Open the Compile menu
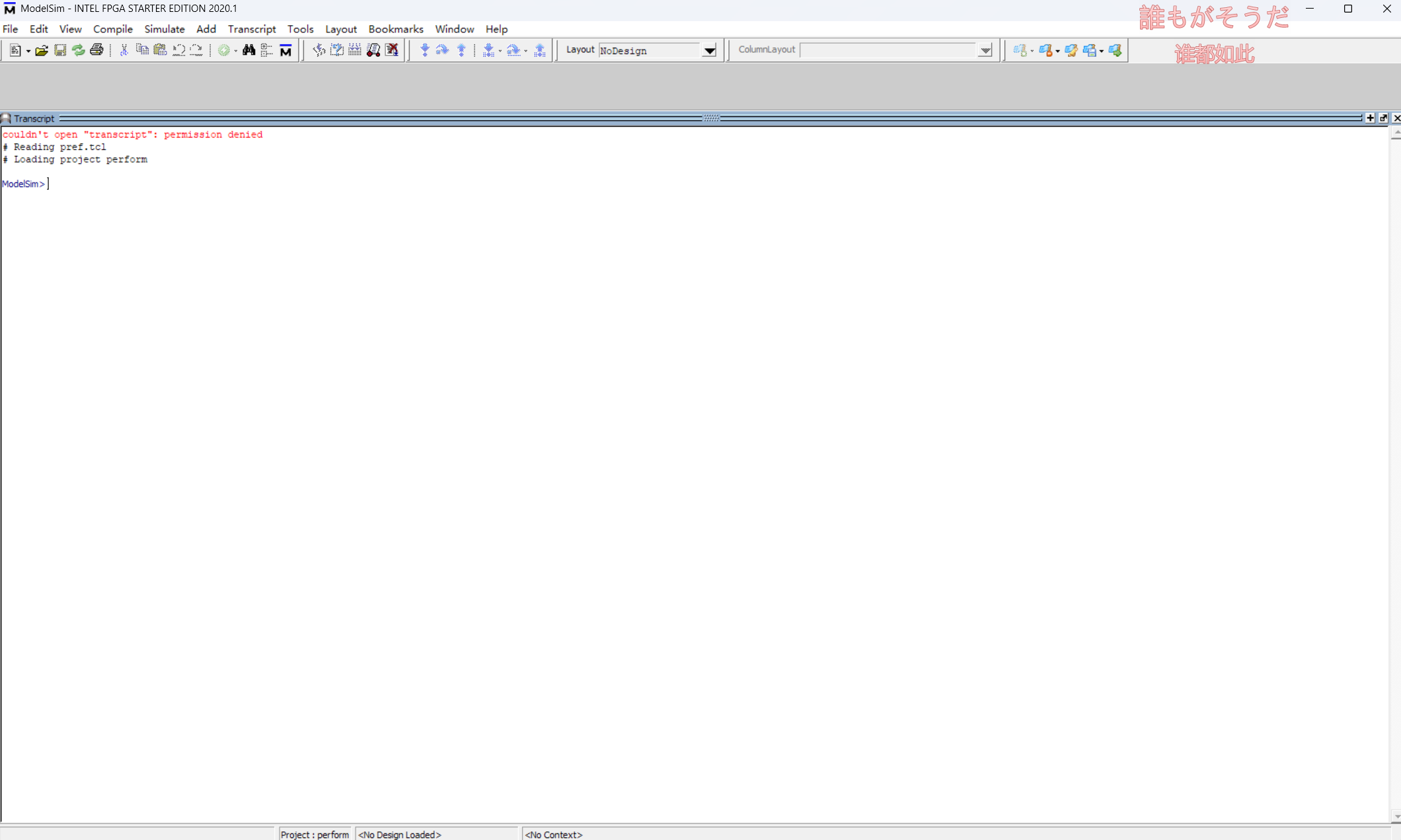The width and height of the screenshot is (1401, 840). point(112,29)
